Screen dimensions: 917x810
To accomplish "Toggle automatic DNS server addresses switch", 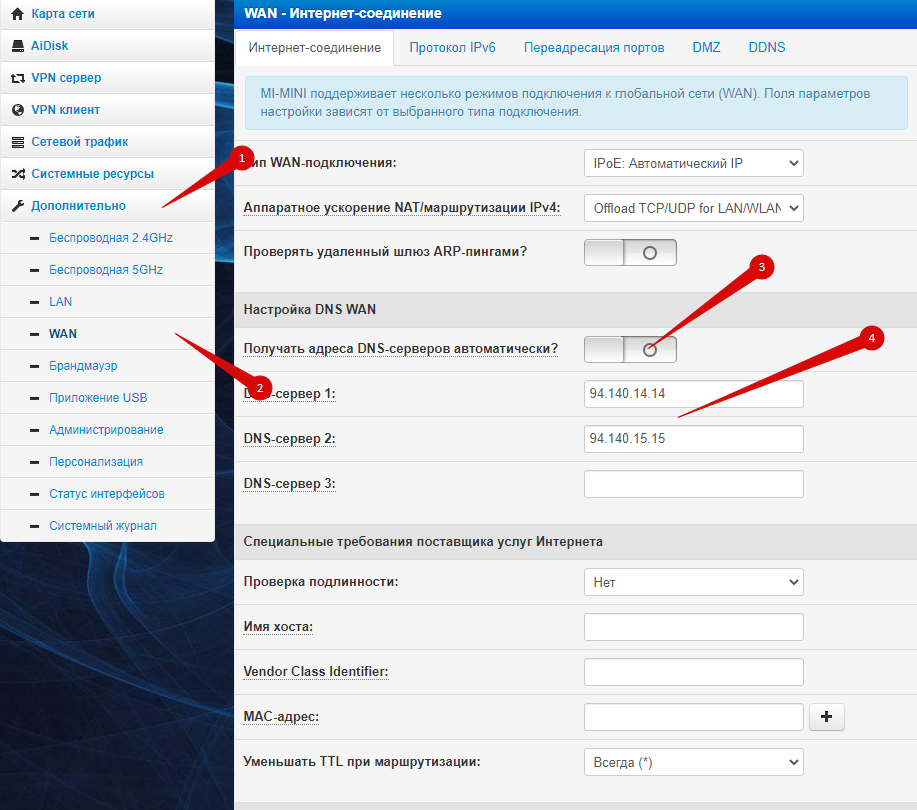I will [x=630, y=350].
